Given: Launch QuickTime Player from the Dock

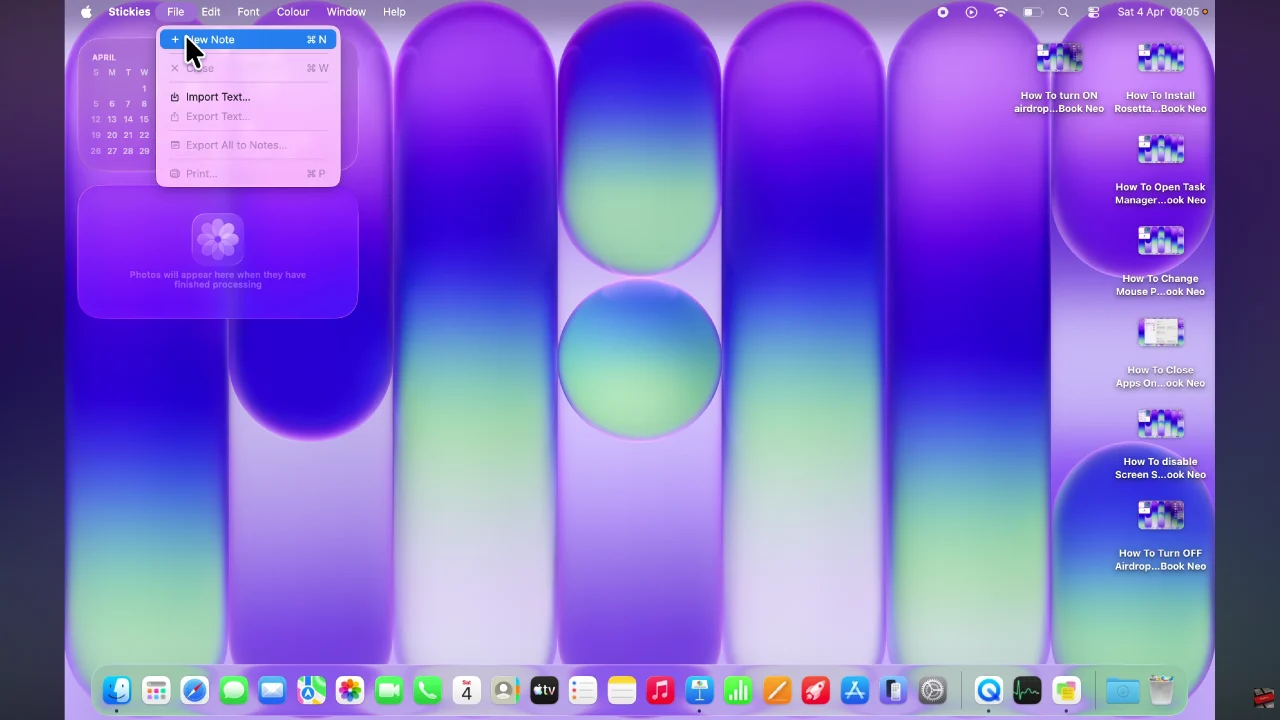Looking at the screenshot, I should click(x=988, y=690).
